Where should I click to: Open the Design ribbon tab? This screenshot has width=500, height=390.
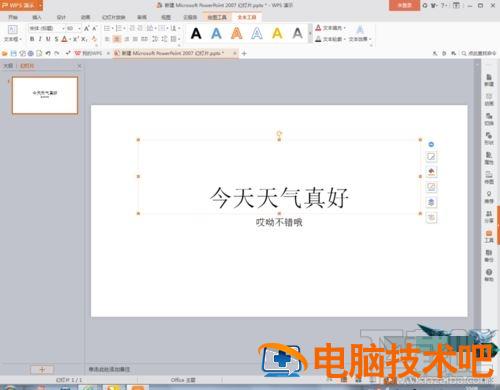pos(61,17)
